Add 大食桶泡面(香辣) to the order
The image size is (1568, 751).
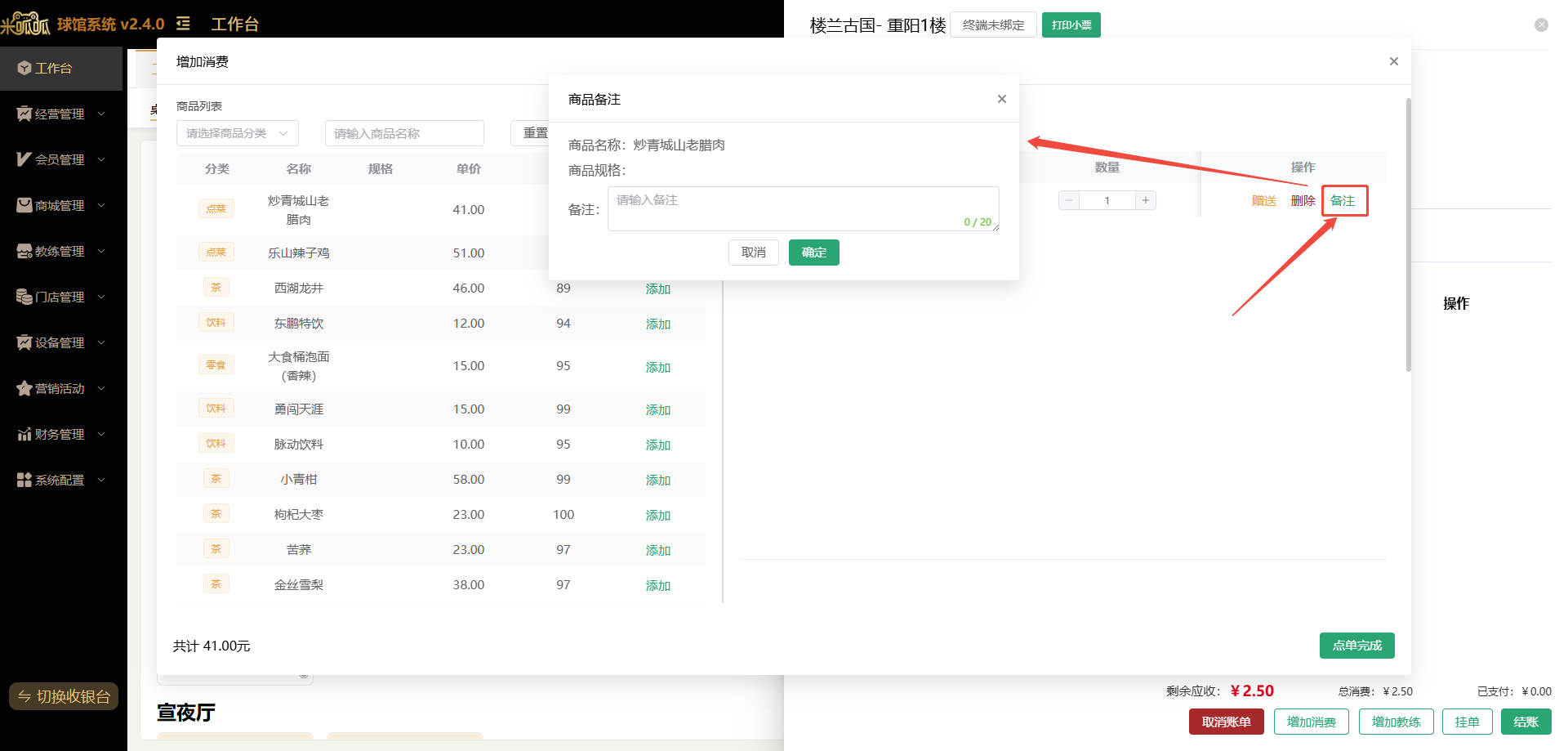[658, 367]
